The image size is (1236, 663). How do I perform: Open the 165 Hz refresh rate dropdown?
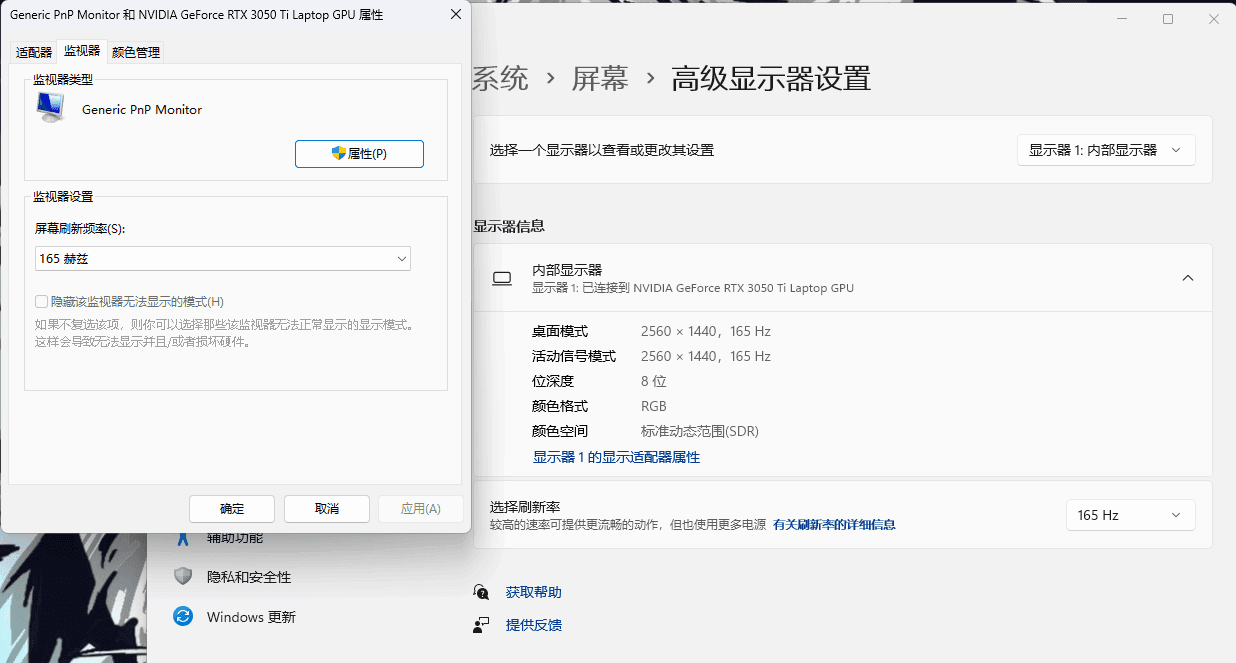[1131, 515]
